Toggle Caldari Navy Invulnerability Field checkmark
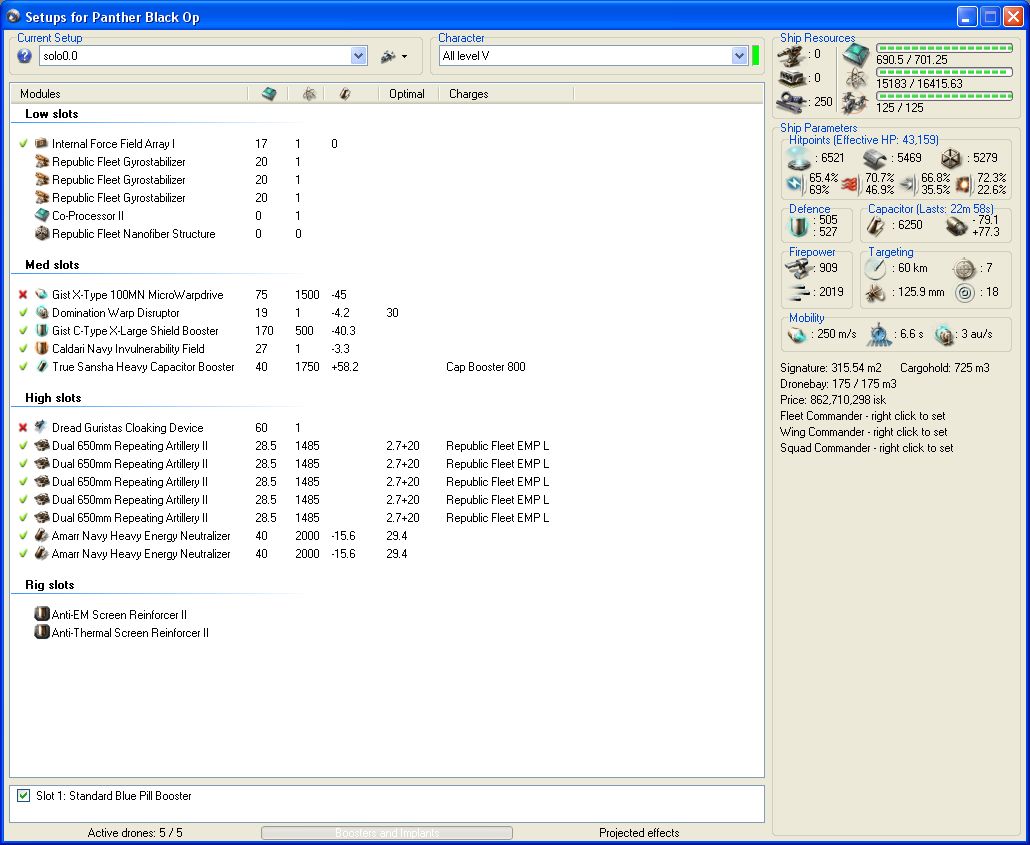1030x845 pixels. pos(24,349)
